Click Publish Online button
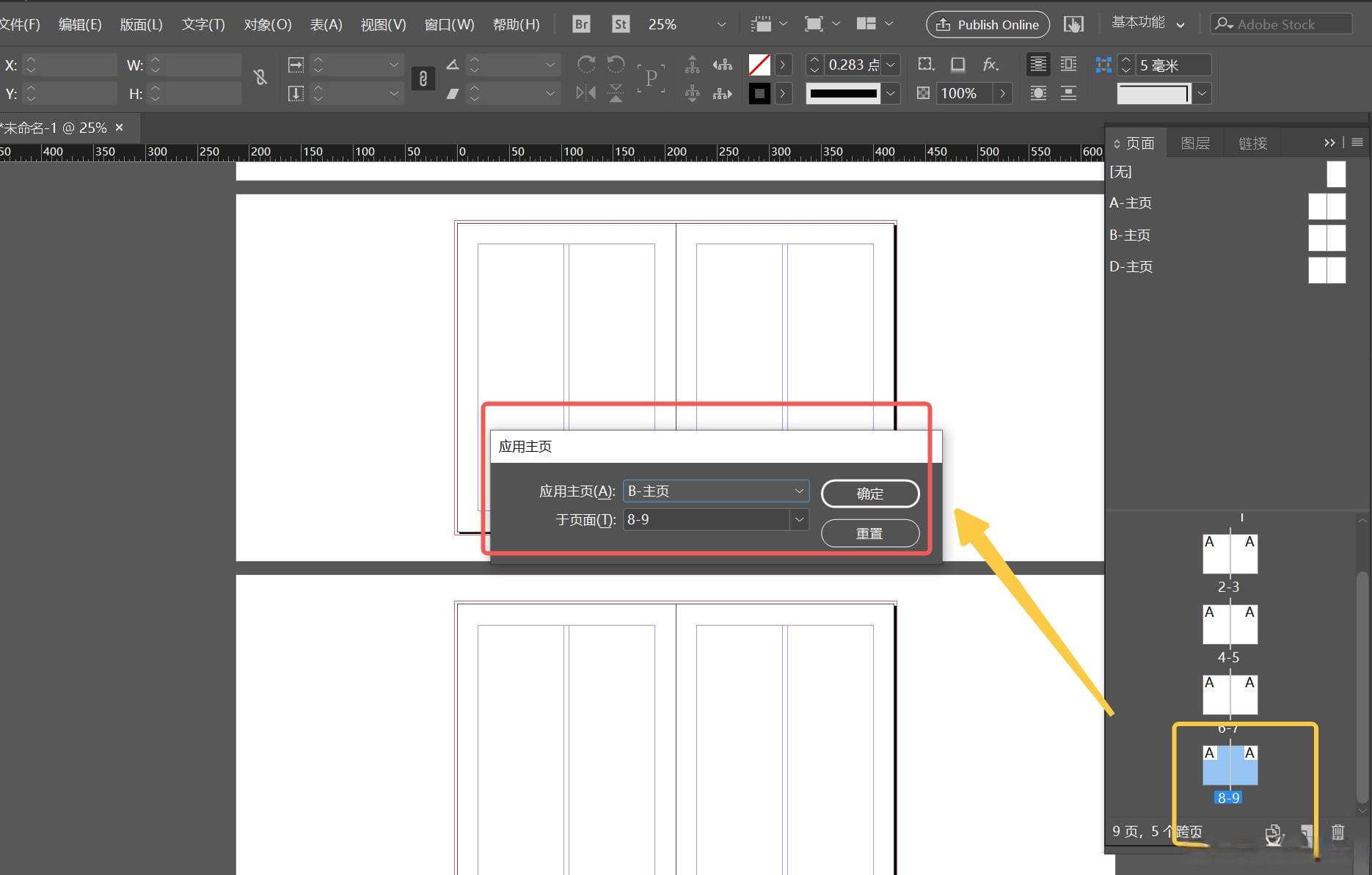 [x=988, y=24]
